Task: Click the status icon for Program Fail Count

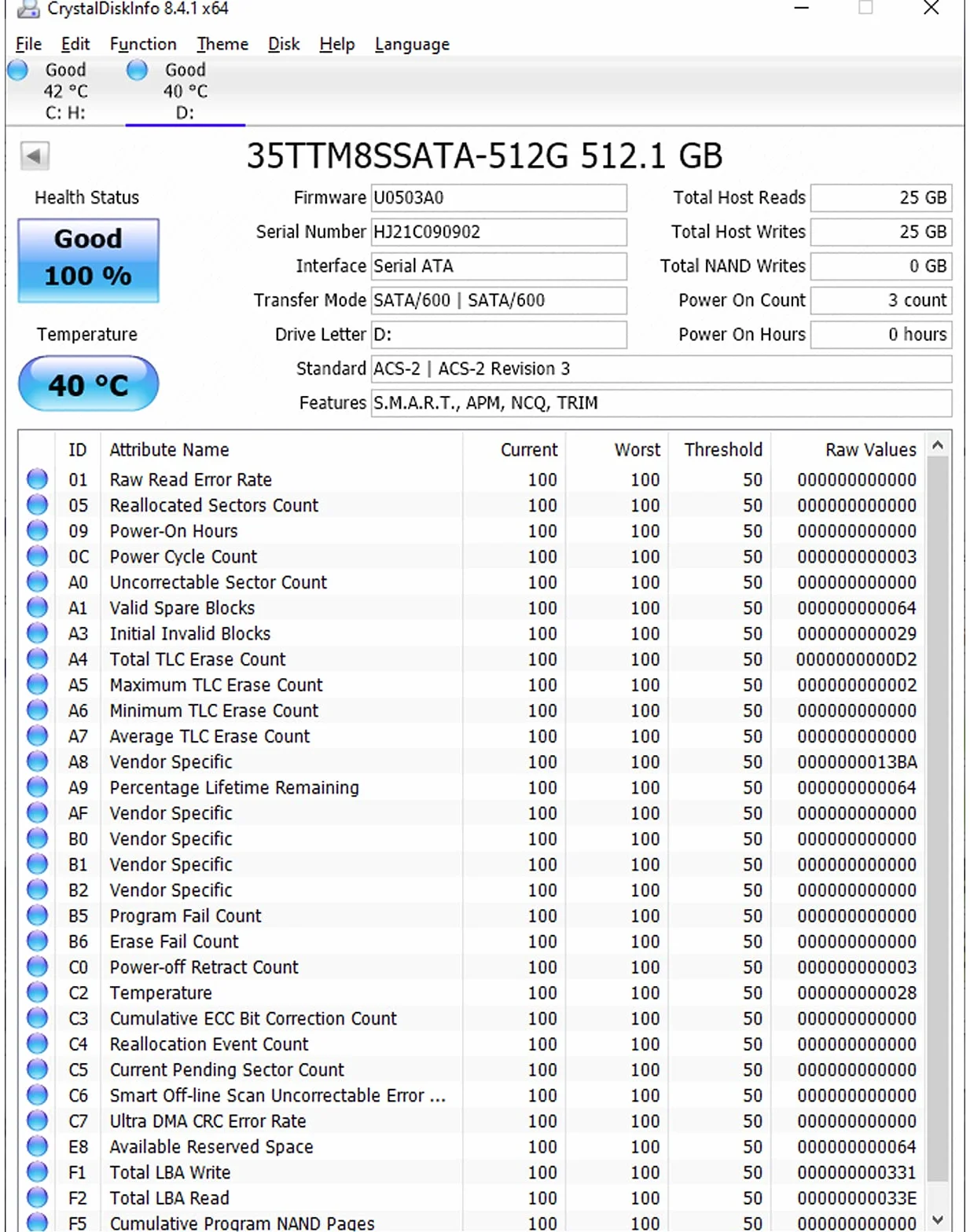Action: pyautogui.click(x=37, y=915)
